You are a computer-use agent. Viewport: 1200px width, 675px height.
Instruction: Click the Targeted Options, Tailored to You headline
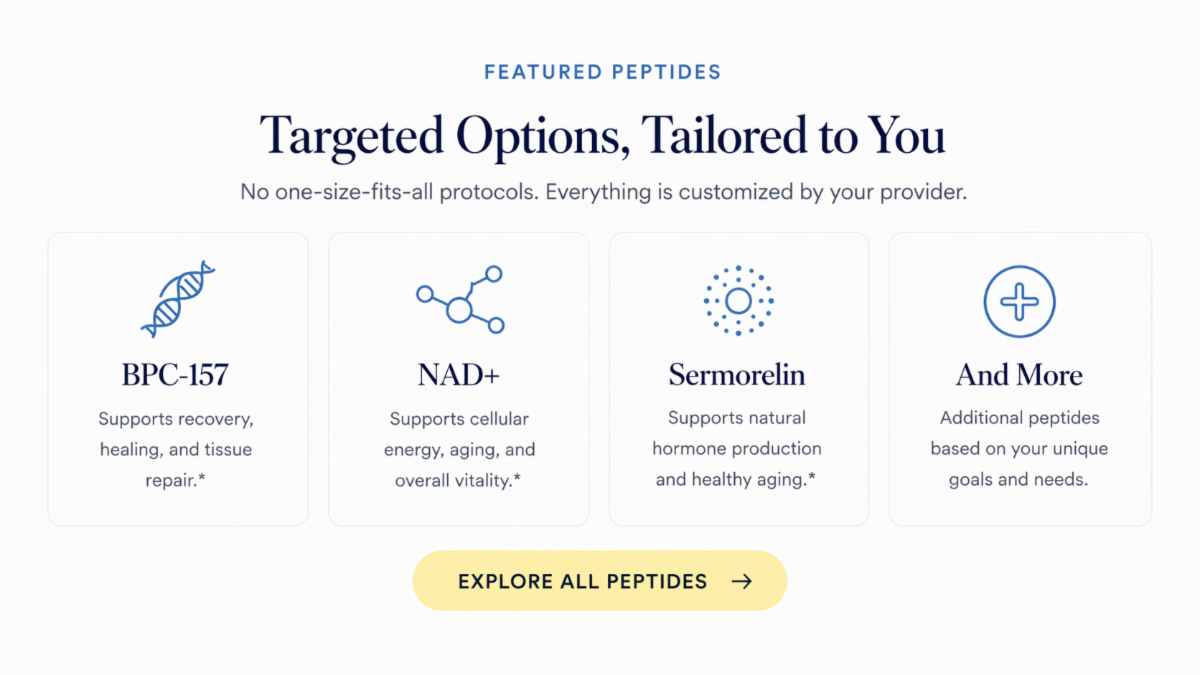pos(602,134)
